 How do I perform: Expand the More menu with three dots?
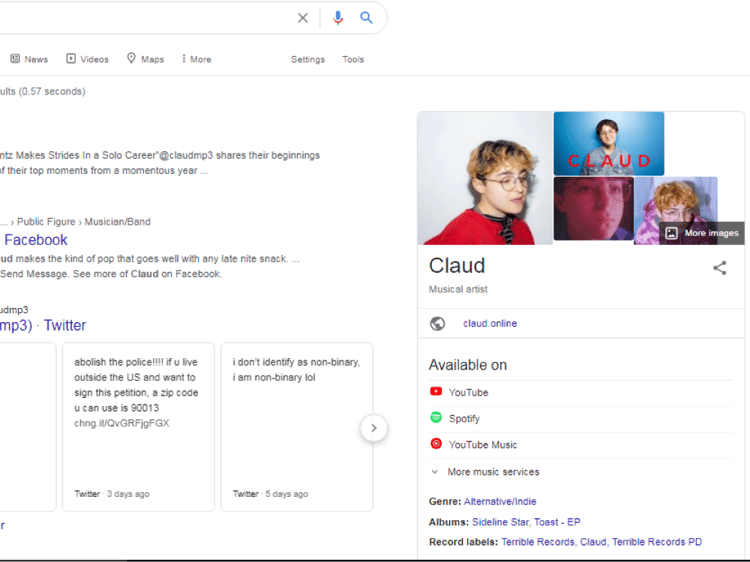[x=197, y=59]
